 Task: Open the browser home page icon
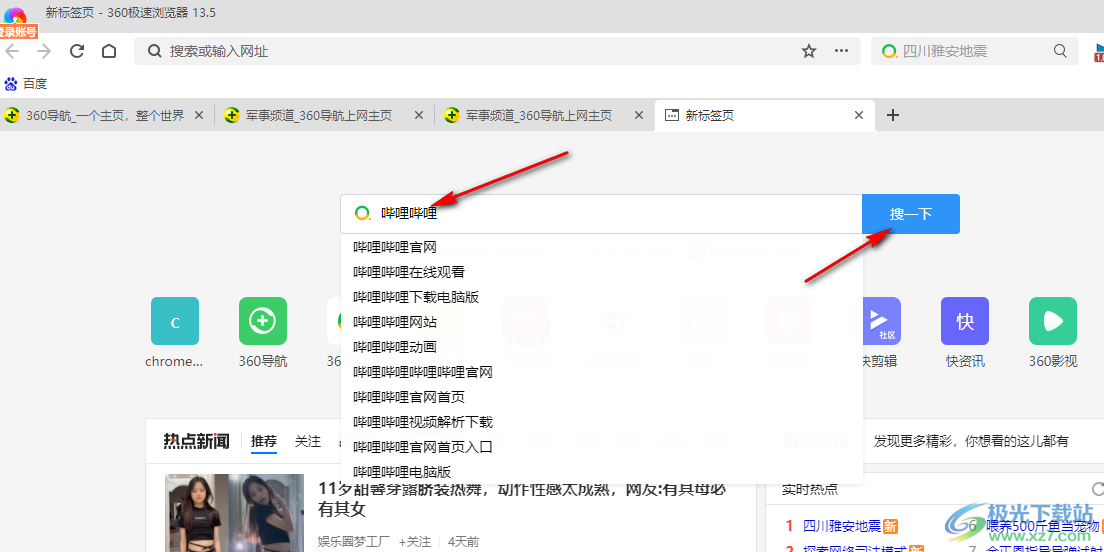(109, 51)
